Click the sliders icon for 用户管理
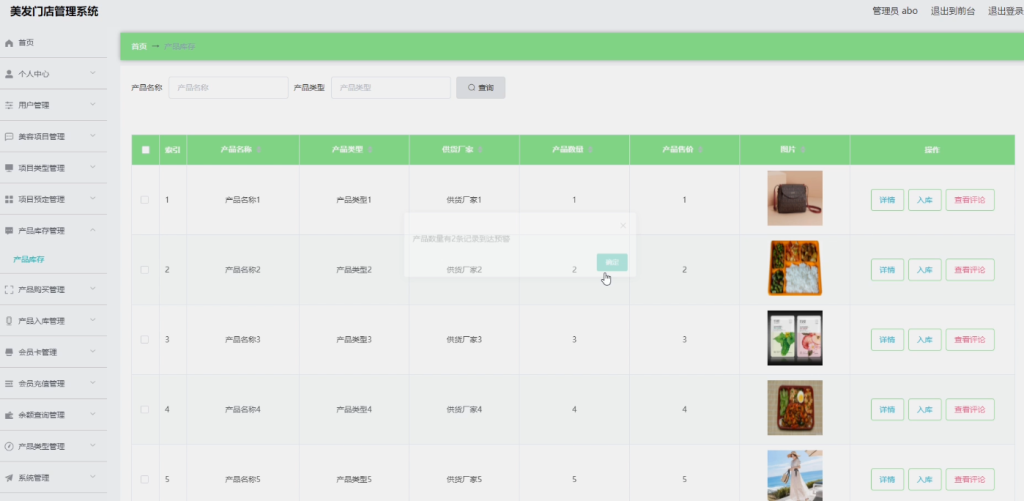This screenshot has width=1024, height=501. 9,105
